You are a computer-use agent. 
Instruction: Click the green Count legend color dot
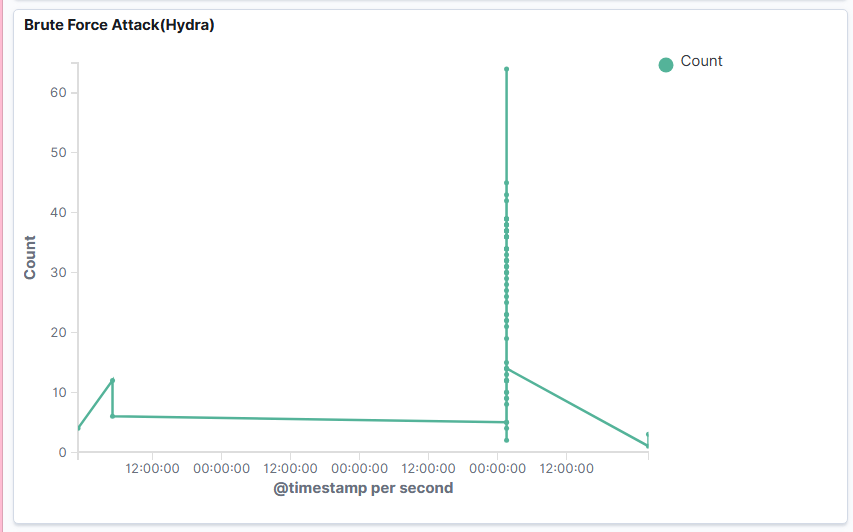tap(666, 65)
